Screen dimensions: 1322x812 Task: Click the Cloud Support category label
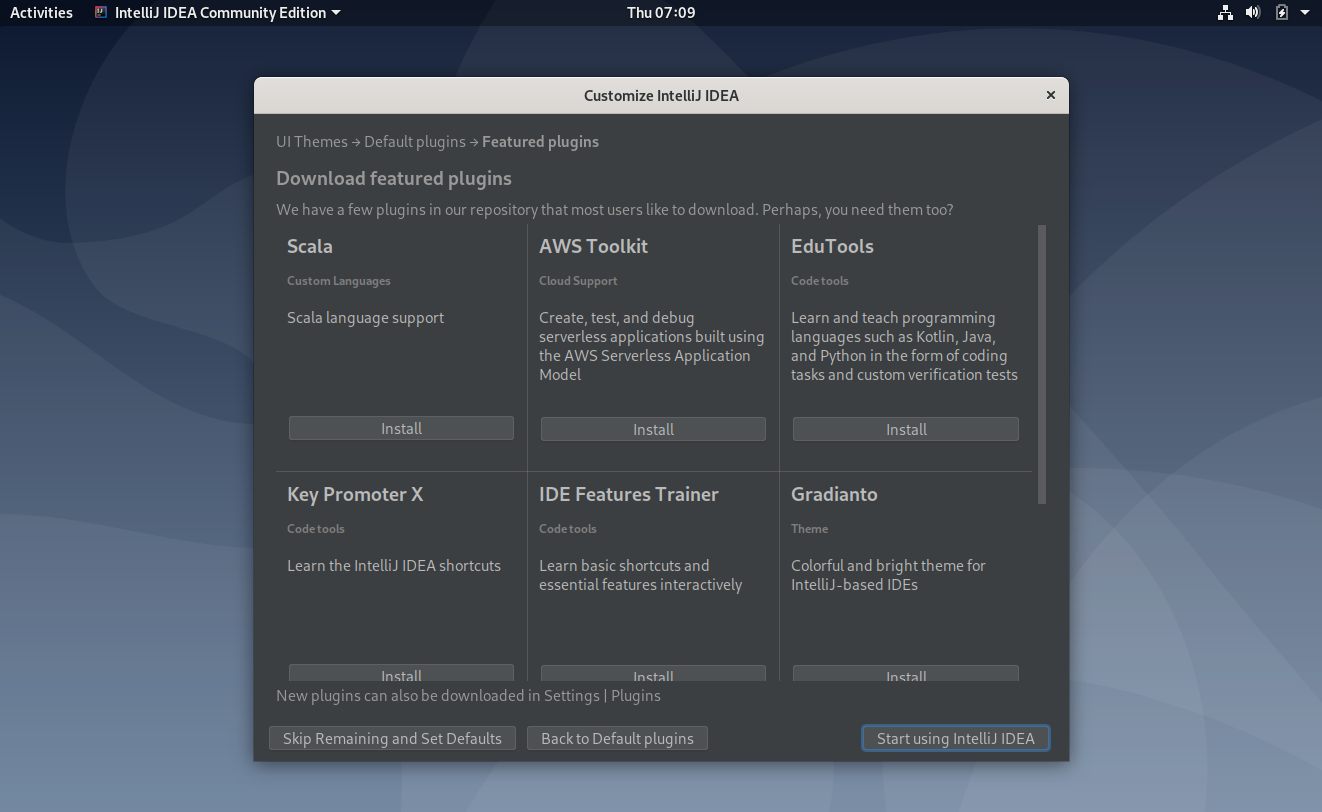[578, 281]
